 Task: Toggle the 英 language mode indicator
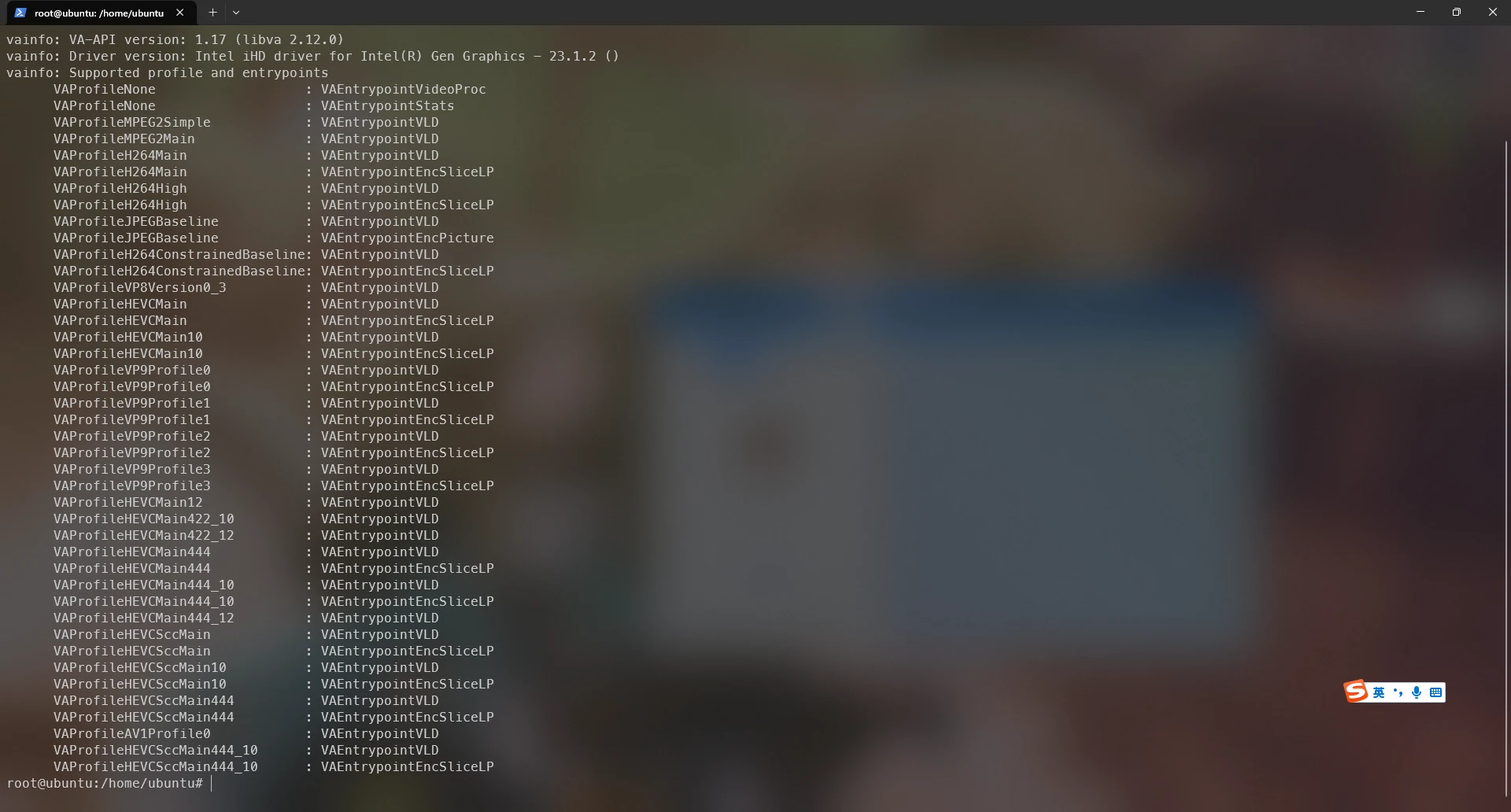pos(1379,692)
